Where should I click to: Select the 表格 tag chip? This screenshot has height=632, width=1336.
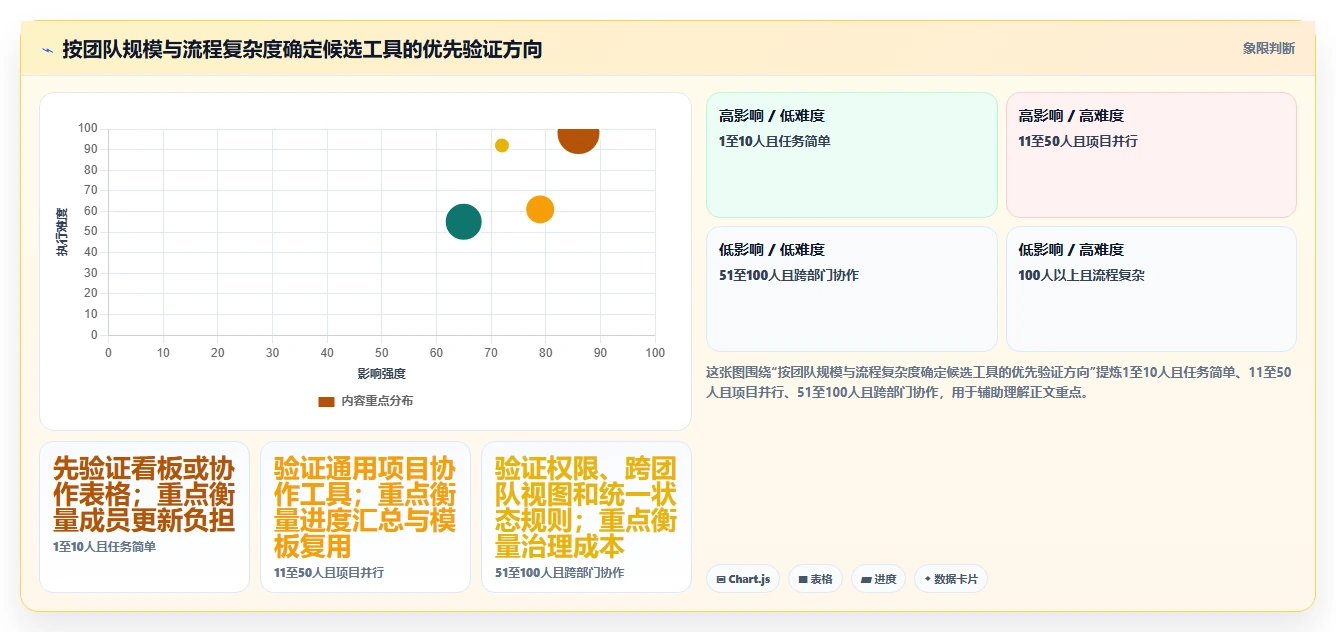pos(815,579)
